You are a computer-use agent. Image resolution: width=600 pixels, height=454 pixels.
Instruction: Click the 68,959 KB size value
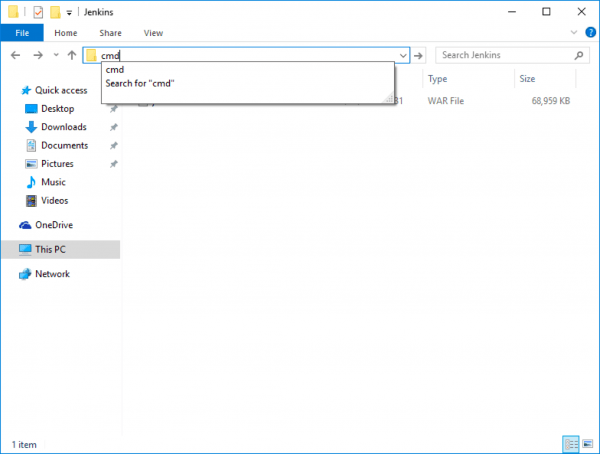551,101
